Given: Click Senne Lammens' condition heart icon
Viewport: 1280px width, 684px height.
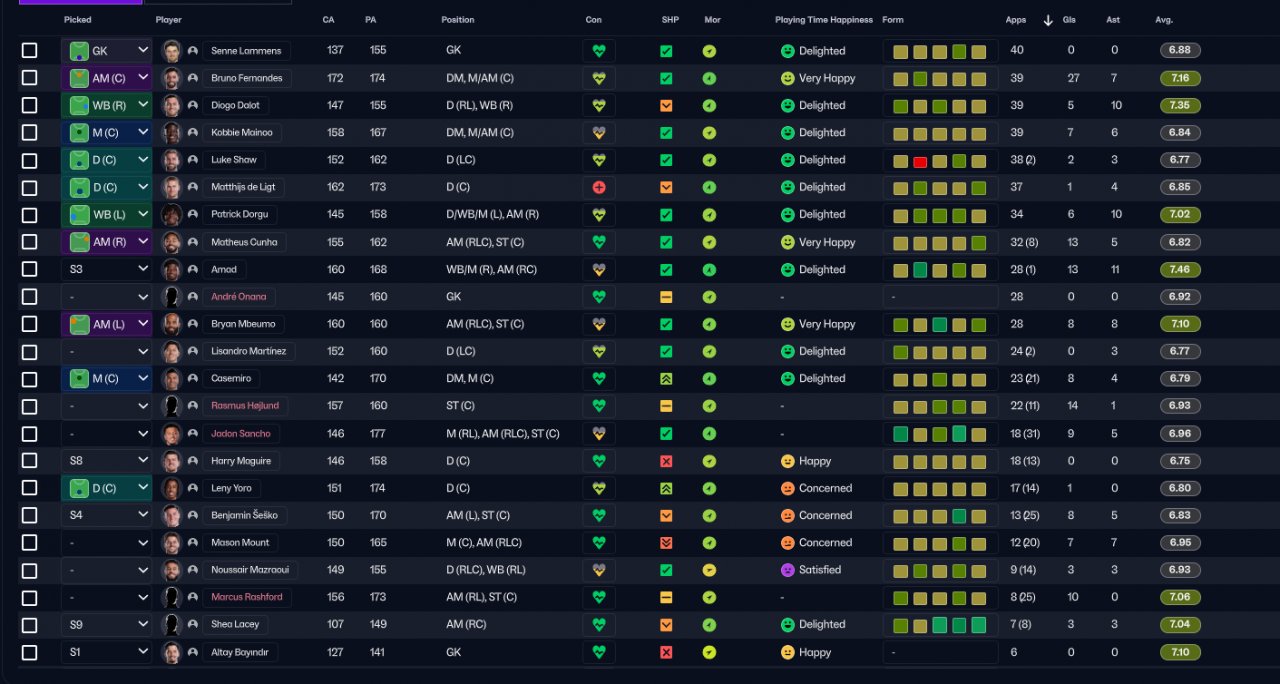Looking at the screenshot, I should point(599,51).
